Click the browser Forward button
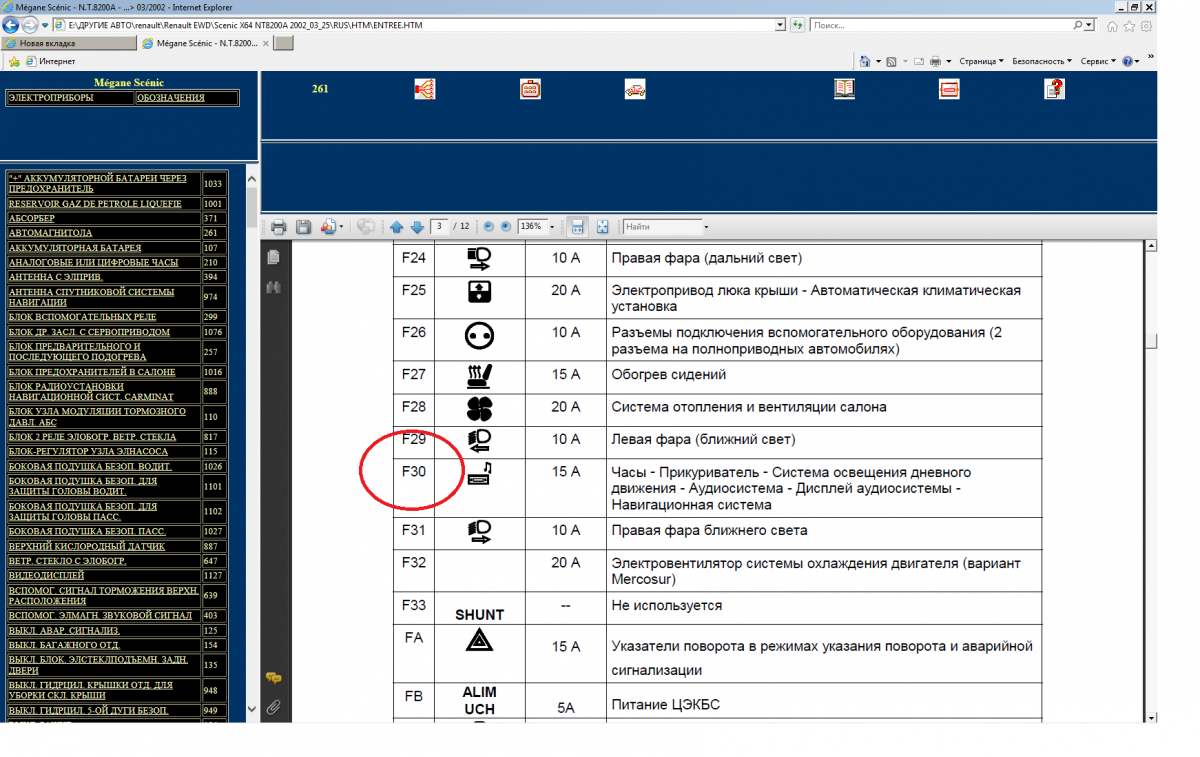Image resolution: width=1200 pixels, height=757 pixels. click(30, 24)
